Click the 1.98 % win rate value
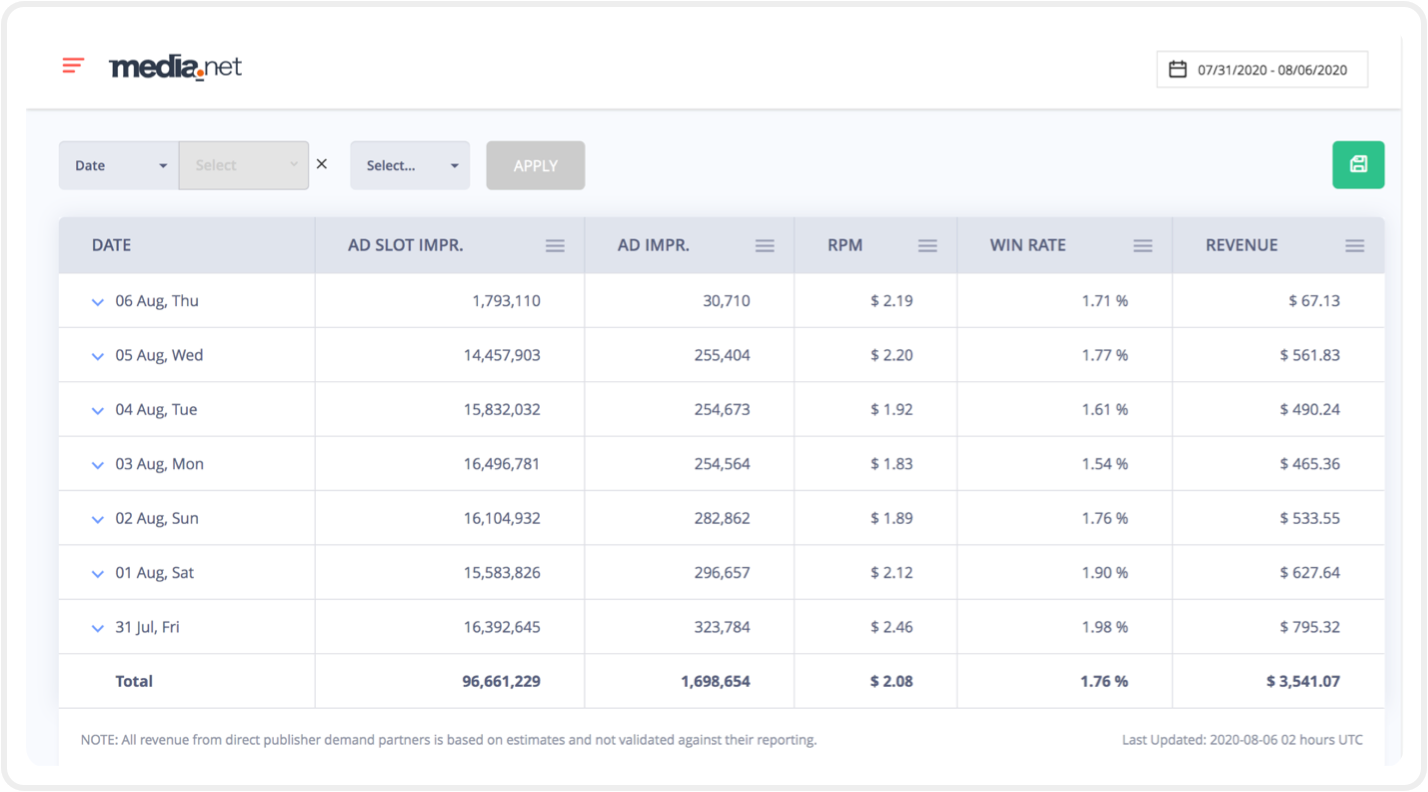1428x792 pixels. (x=1105, y=627)
